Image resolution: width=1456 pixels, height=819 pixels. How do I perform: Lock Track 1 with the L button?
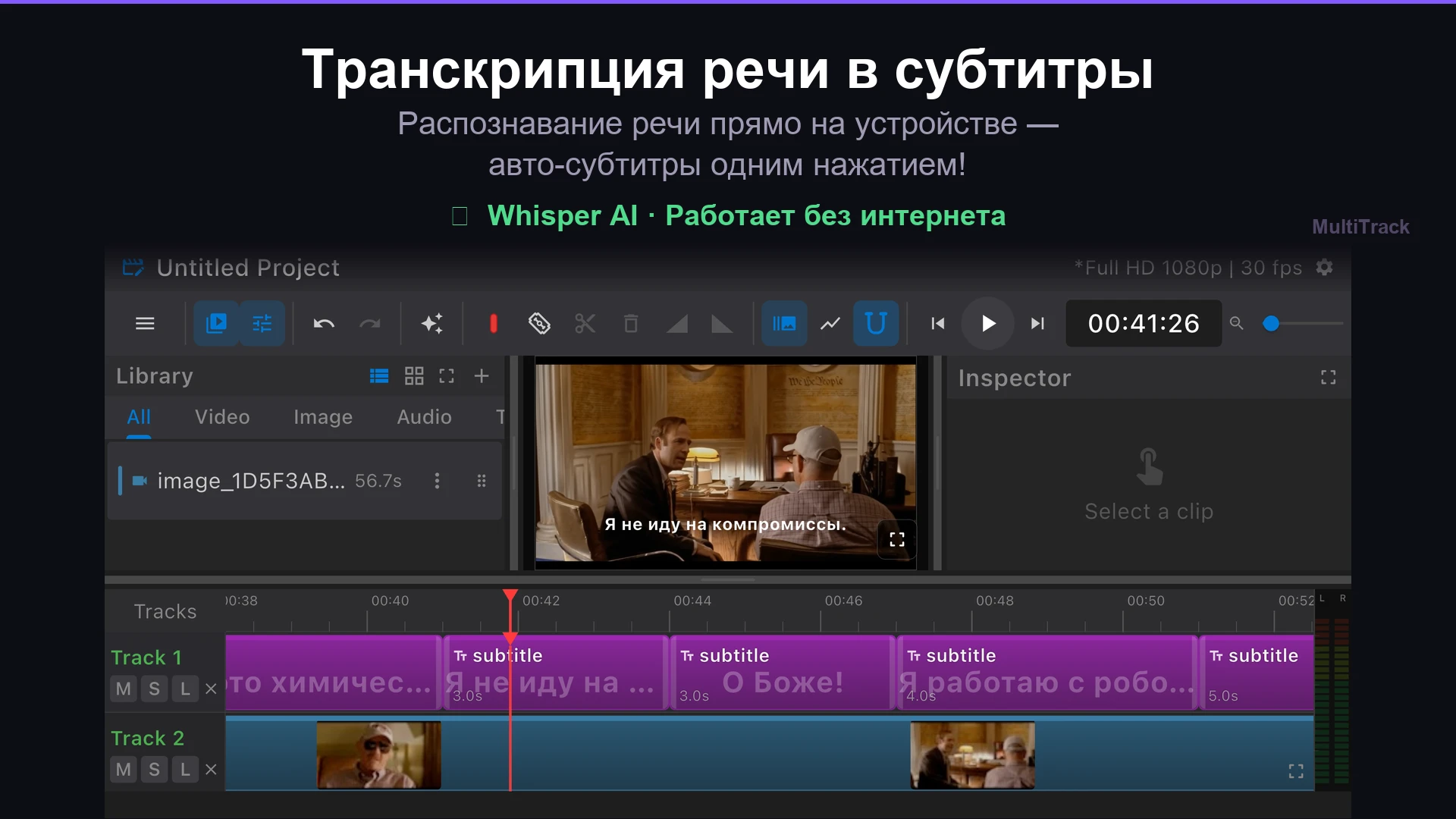pyautogui.click(x=185, y=689)
